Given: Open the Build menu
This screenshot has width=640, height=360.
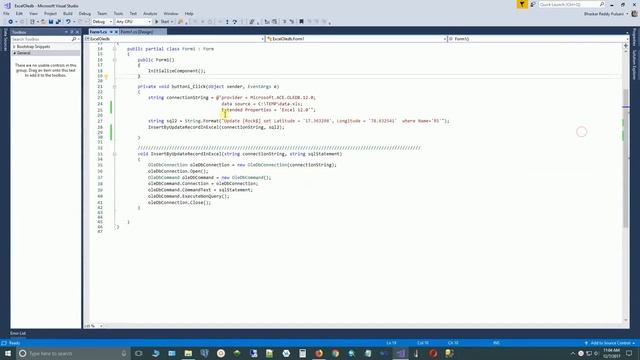Looking at the screenshot, I should tap(68, 13).
